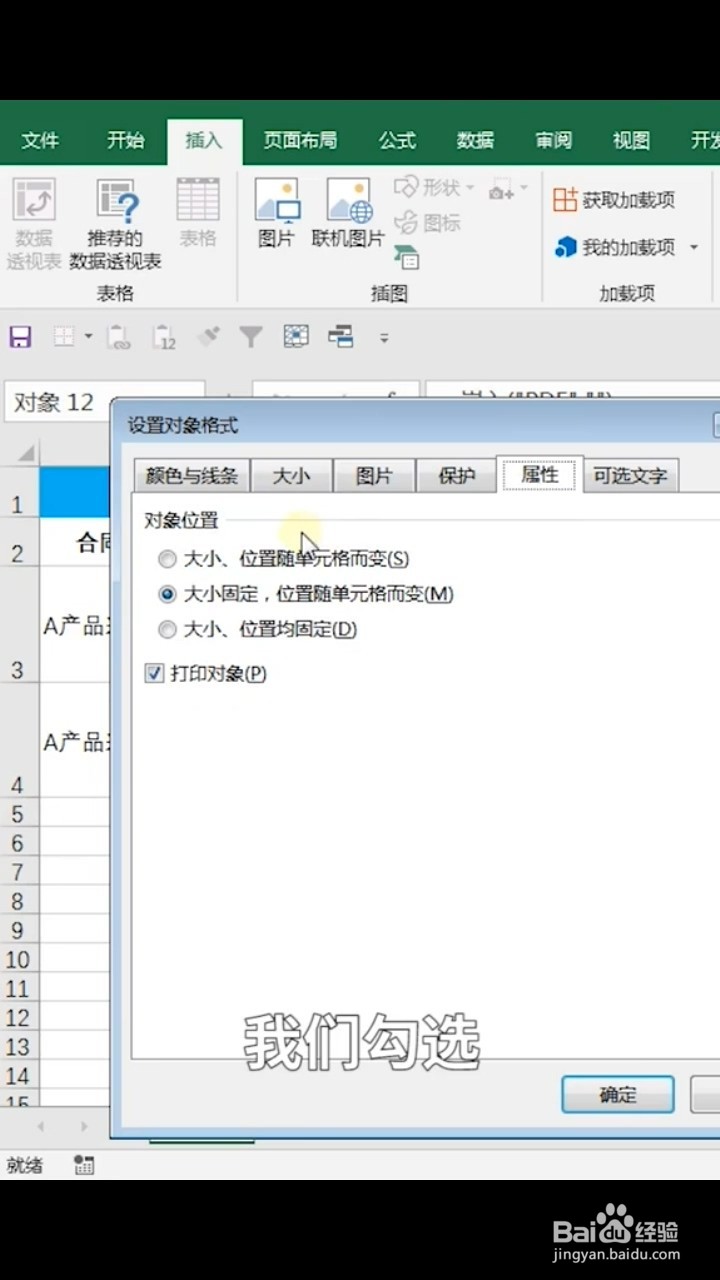This screenshot has width=720, height=1280.
Task: Select the 插入 ribbon tab
Action: [x=204, y=141]
